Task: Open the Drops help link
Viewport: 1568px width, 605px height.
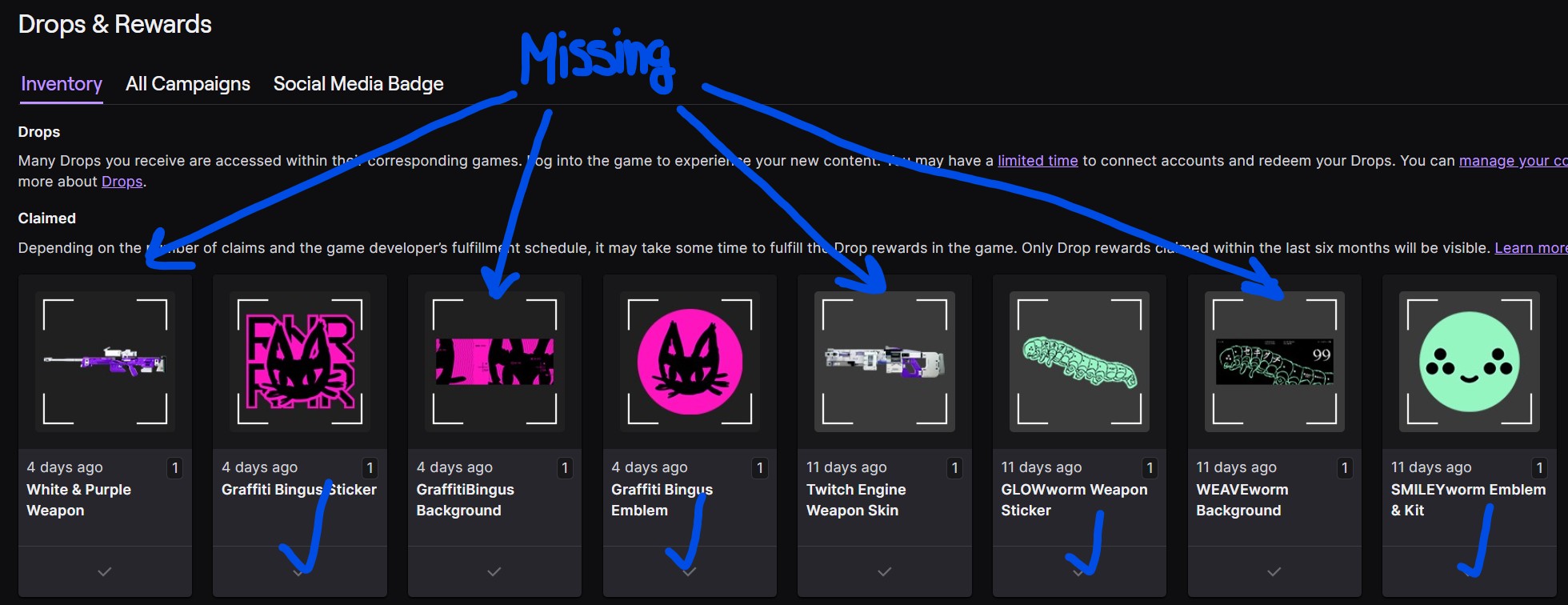Action: (x=122, y=182)
